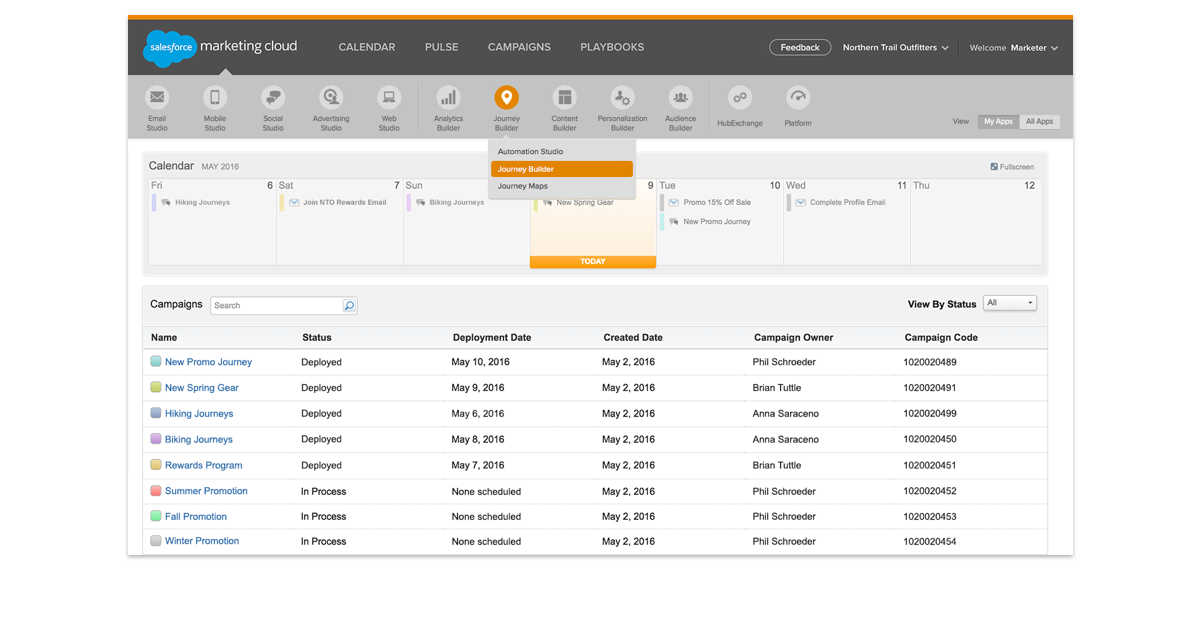Click the Audience Builder icon

(x=681, y=98)
